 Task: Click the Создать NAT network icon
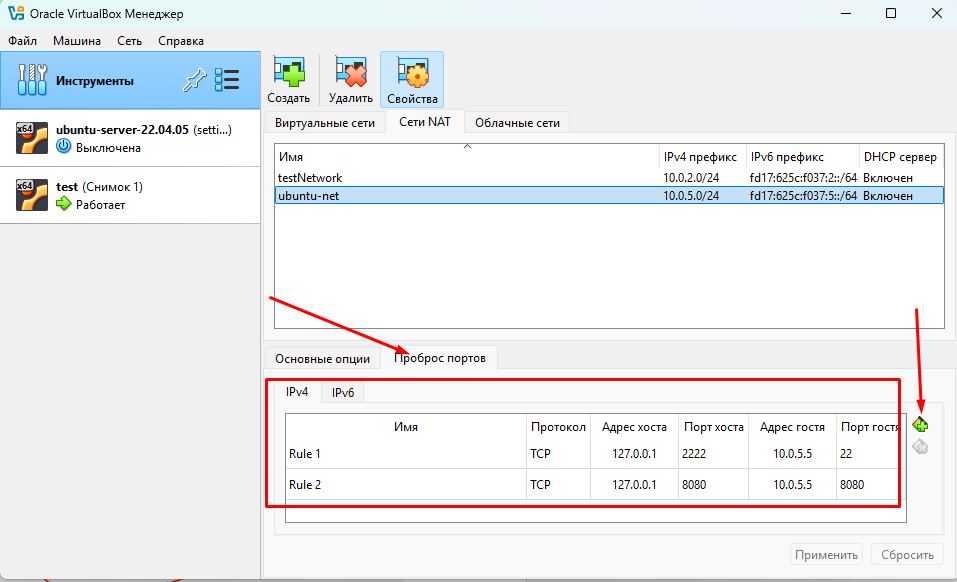tap(289, 80)
